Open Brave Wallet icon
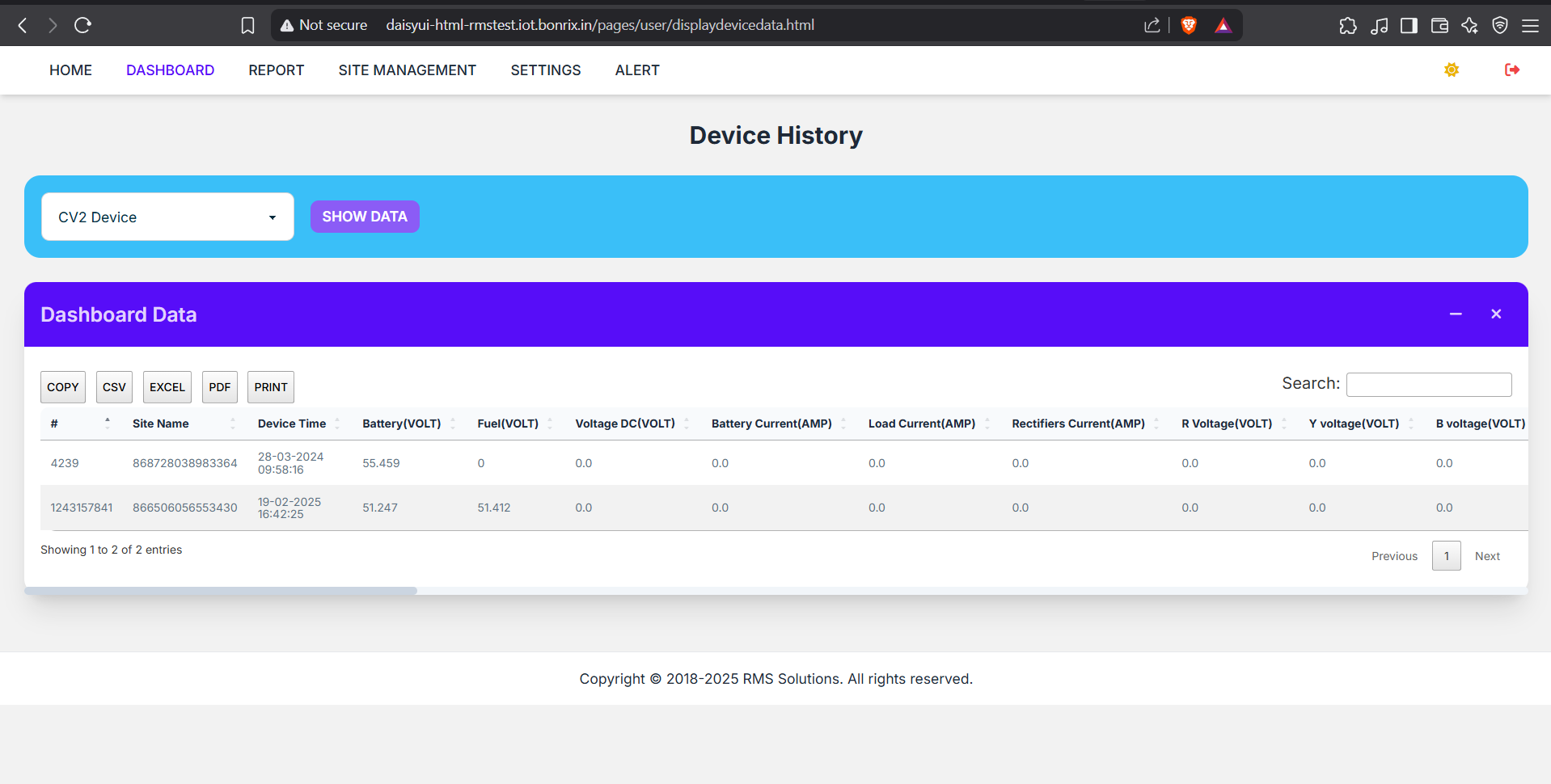 [1439, 25]
